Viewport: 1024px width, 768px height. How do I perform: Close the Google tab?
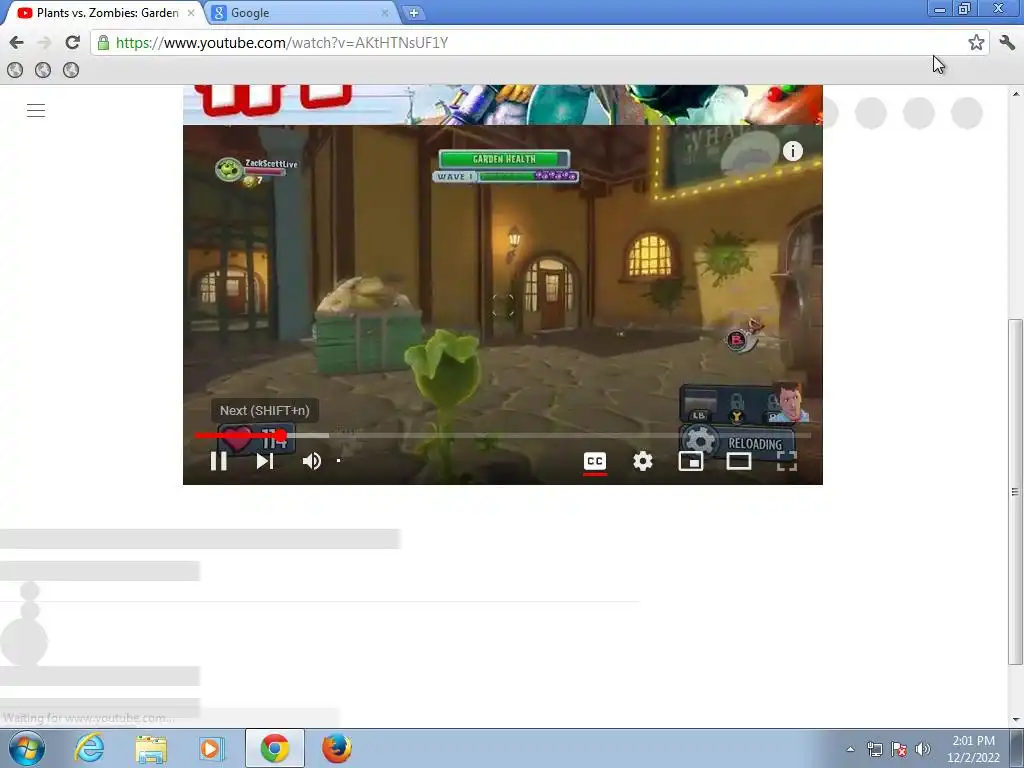[x=385, y=12]
